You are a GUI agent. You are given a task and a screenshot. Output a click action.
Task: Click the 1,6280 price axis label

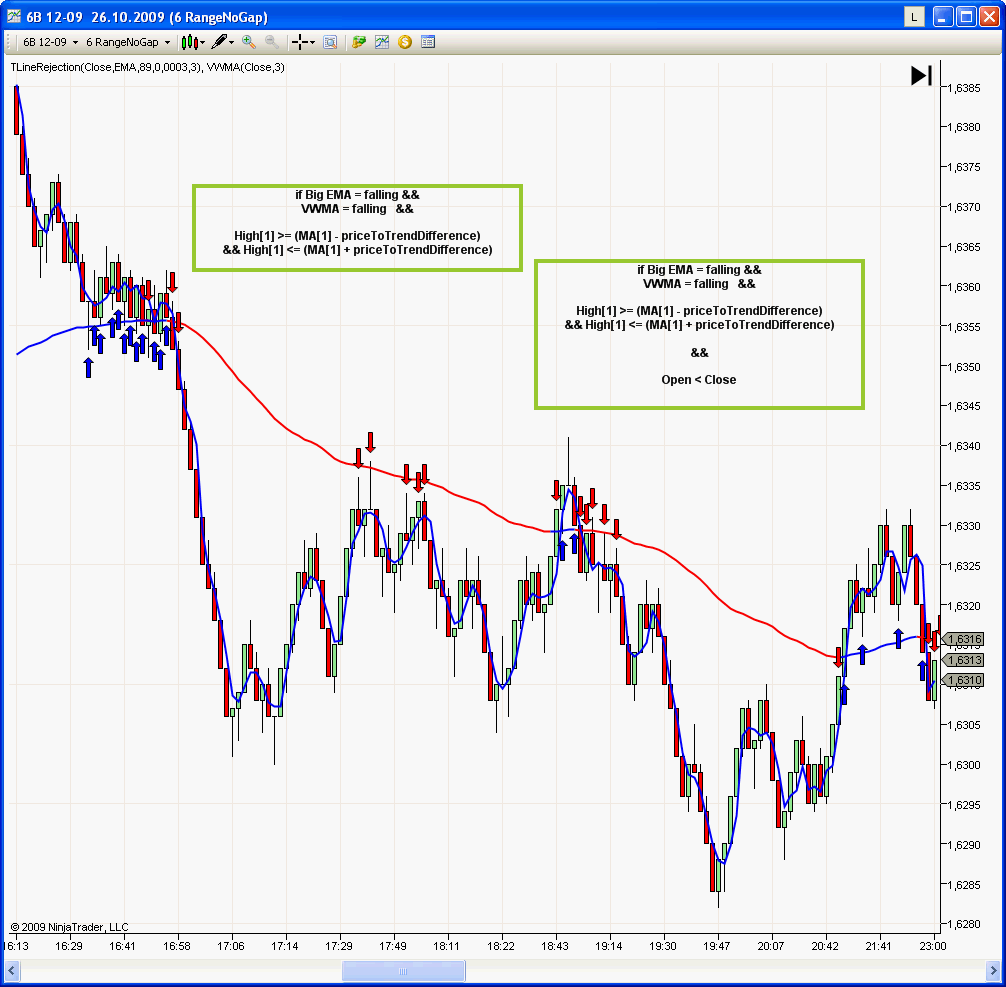[964, 924]
